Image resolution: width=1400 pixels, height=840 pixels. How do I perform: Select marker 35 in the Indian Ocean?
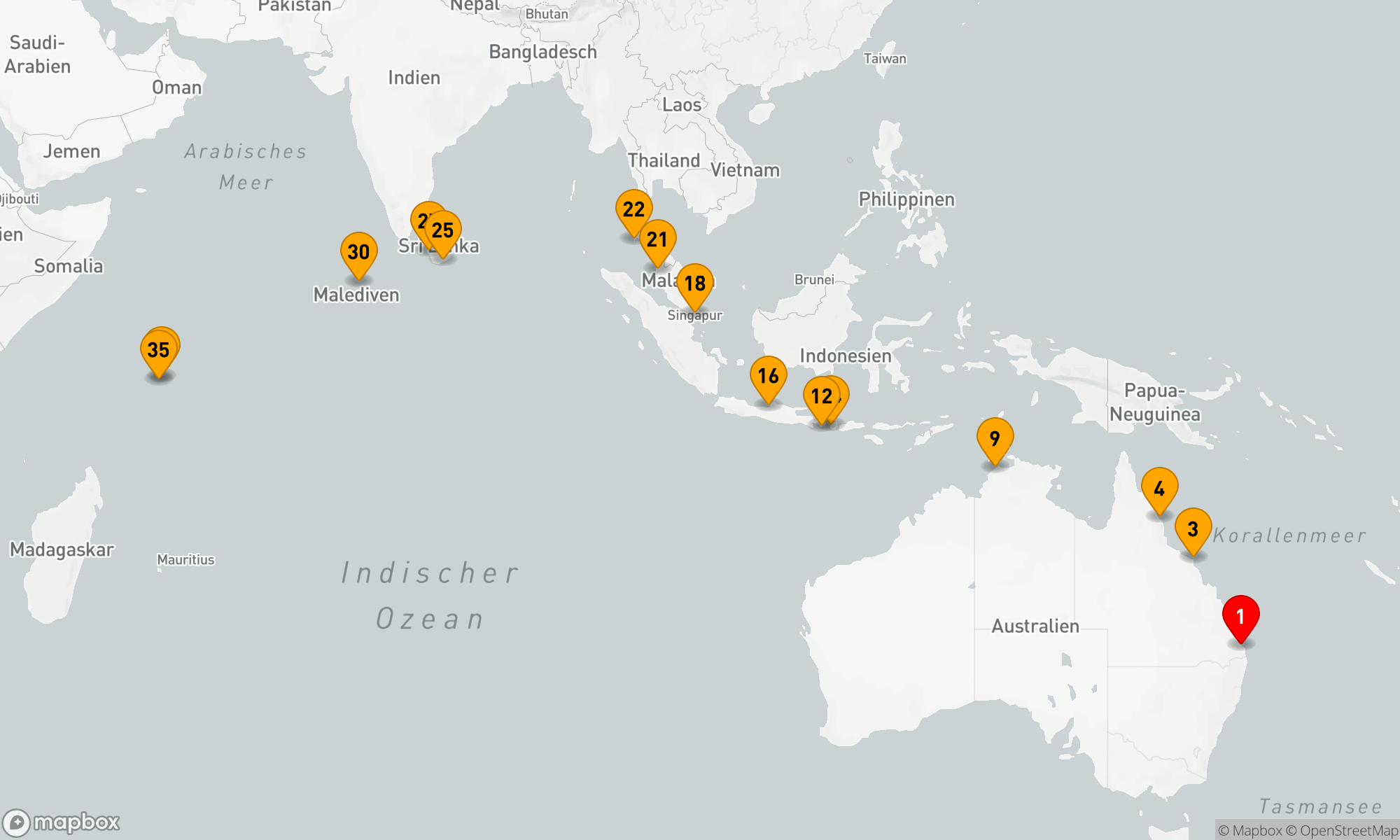(x=157, y=351)
